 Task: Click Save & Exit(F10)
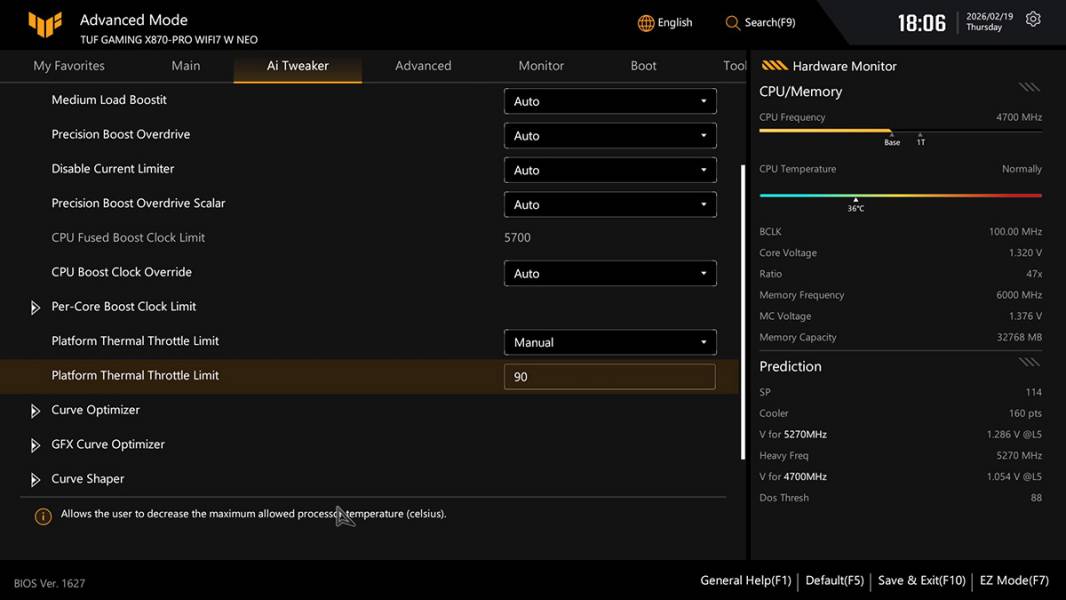(x=921, y=580)
